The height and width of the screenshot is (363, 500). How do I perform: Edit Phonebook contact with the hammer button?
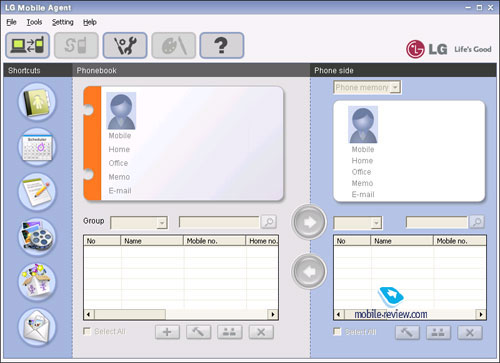[x=199, y=332]
